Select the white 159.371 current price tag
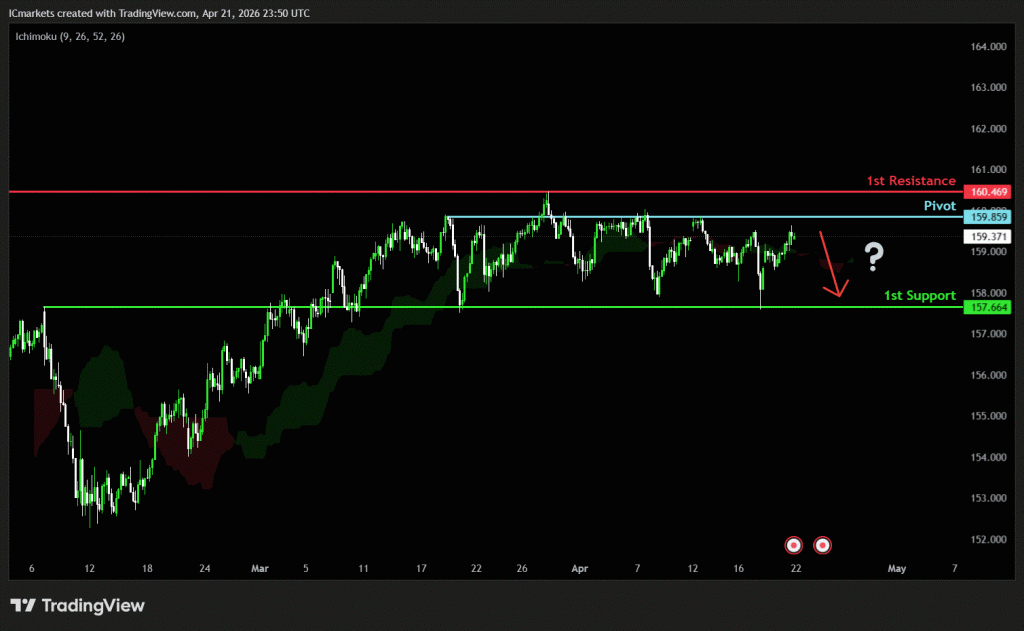Image resolution: width=1024 pixels, height=631 pixels. click(x=986, y=237)
